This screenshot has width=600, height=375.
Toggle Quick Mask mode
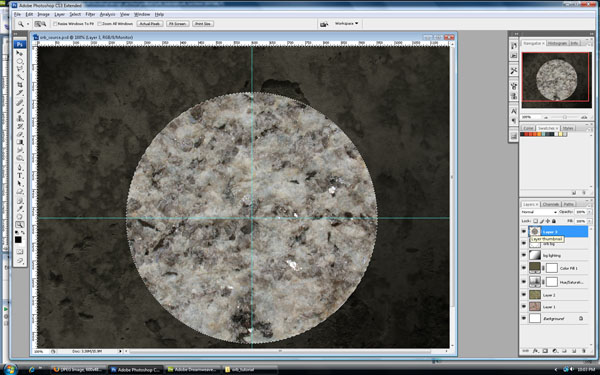20,252
